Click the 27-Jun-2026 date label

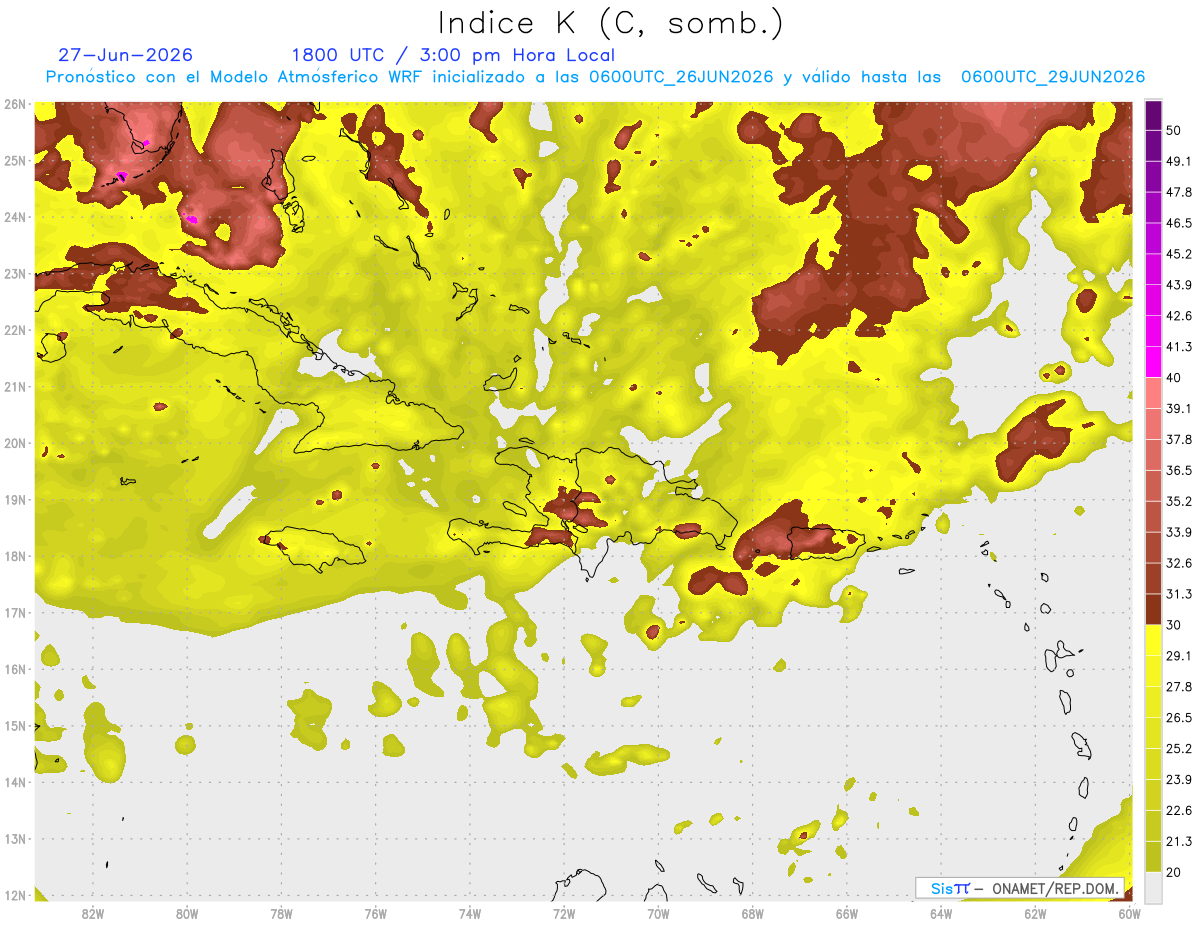[126, 55]
